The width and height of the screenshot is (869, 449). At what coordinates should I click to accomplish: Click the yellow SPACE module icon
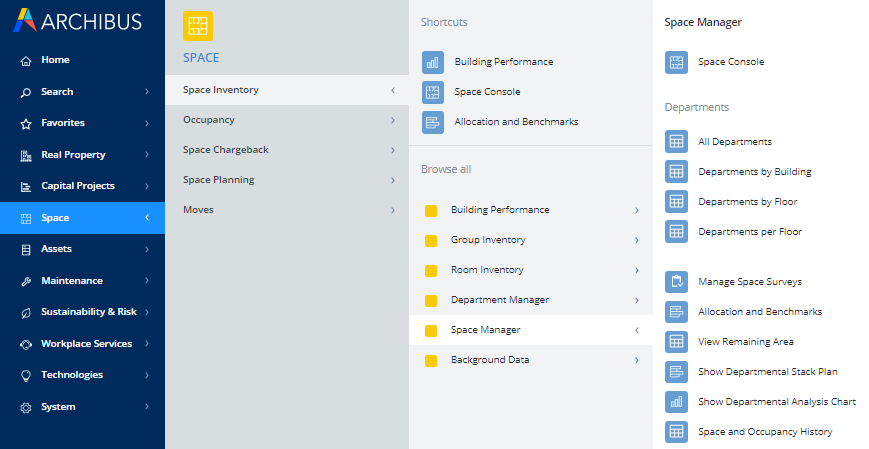198,26
